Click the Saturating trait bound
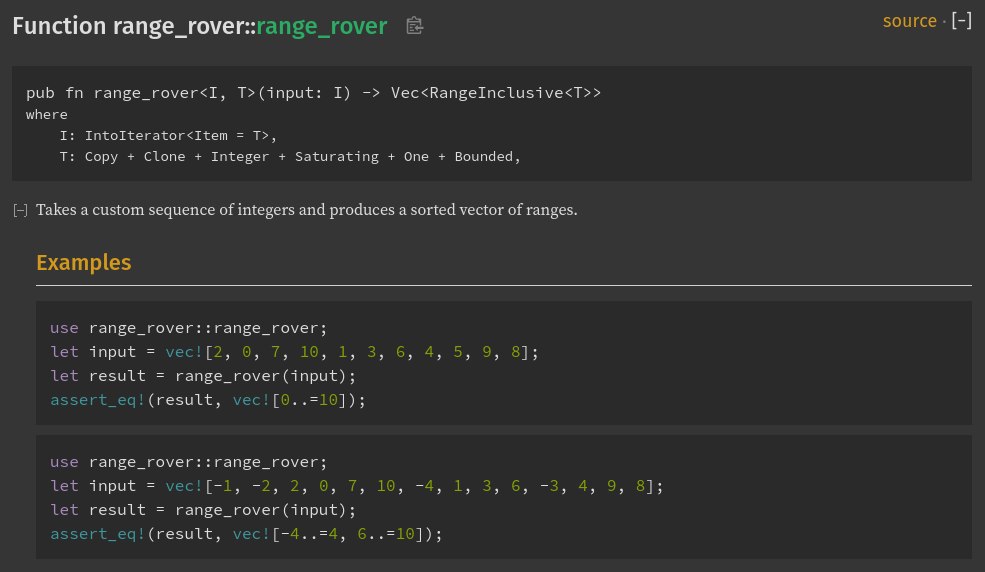Viewport: 985px width, 572px height. [x=337, y=157]
